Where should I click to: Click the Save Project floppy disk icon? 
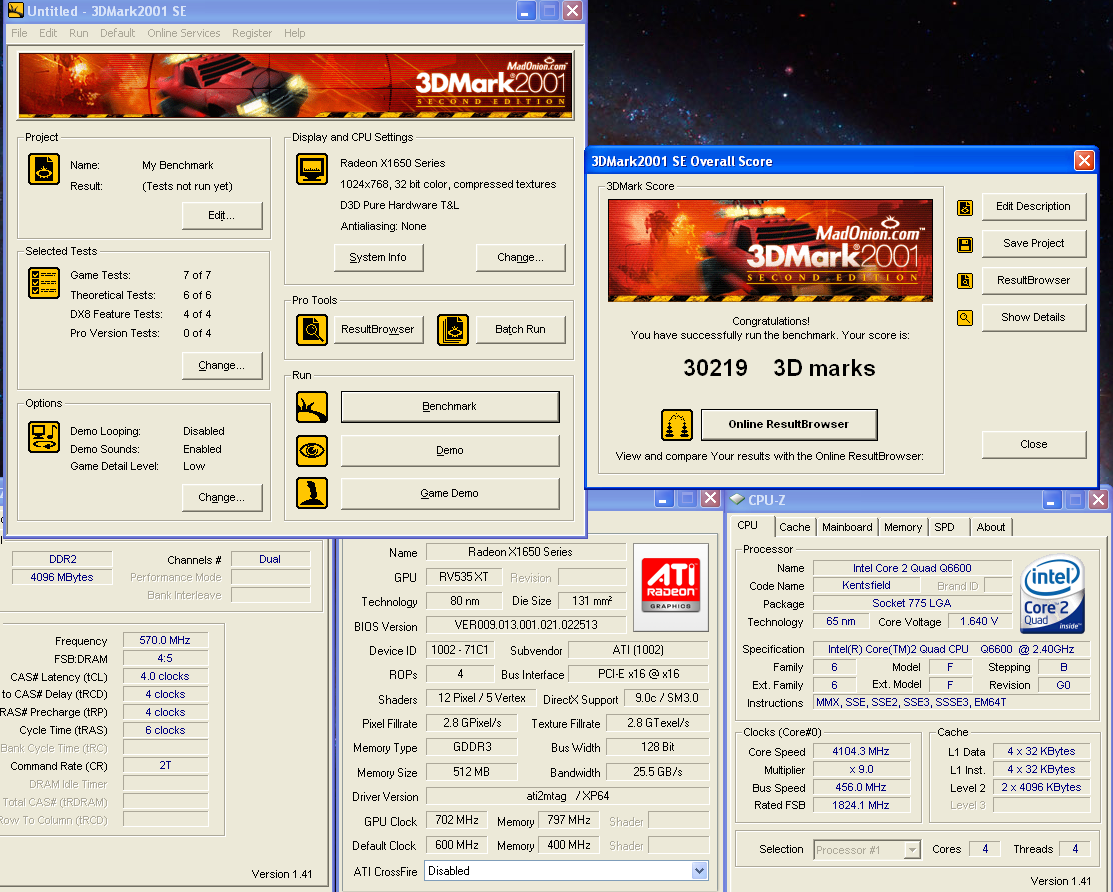point(965,245)
